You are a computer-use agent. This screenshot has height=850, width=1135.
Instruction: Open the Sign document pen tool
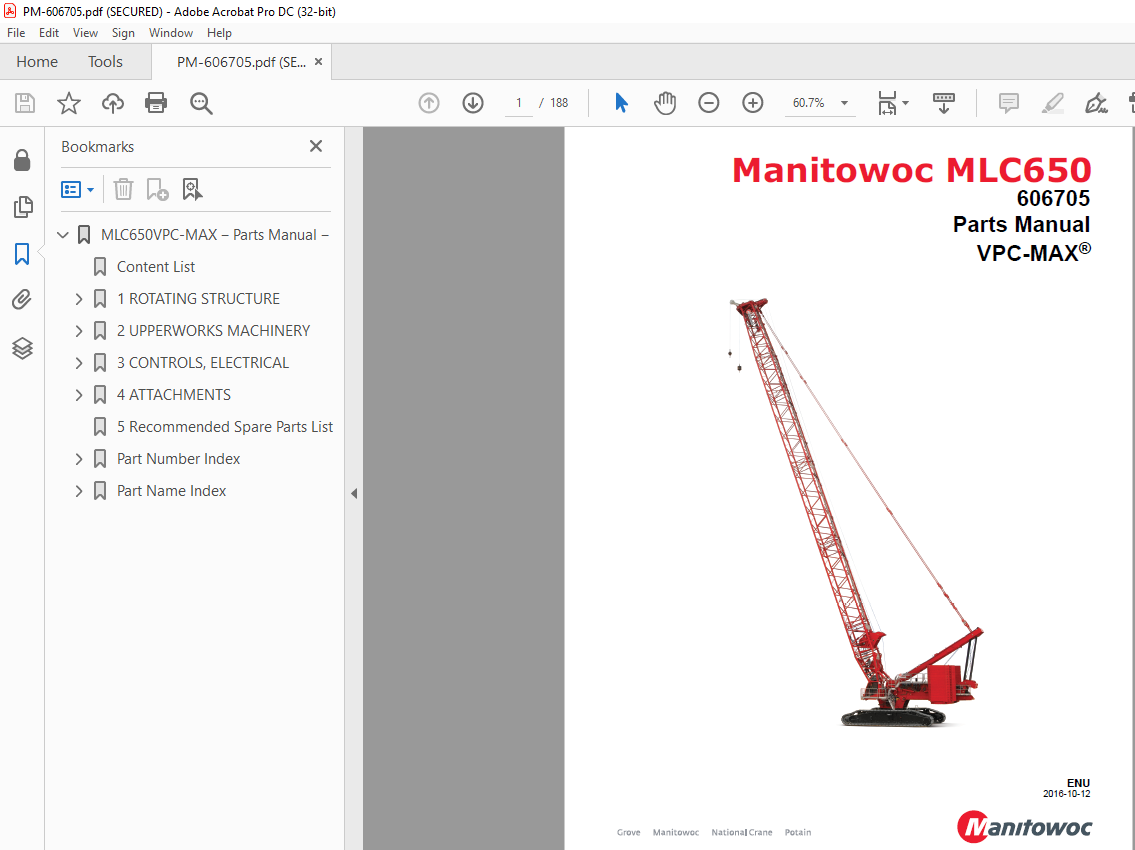(1096, 103)
